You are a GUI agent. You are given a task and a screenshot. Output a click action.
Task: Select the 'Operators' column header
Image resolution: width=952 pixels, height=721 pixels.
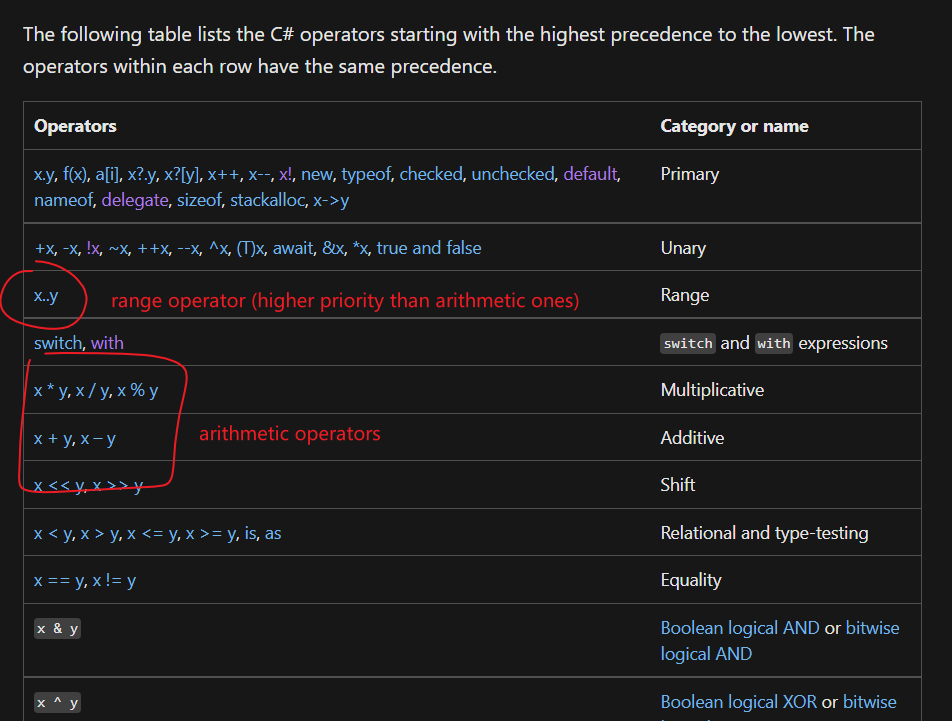(75, 126)
